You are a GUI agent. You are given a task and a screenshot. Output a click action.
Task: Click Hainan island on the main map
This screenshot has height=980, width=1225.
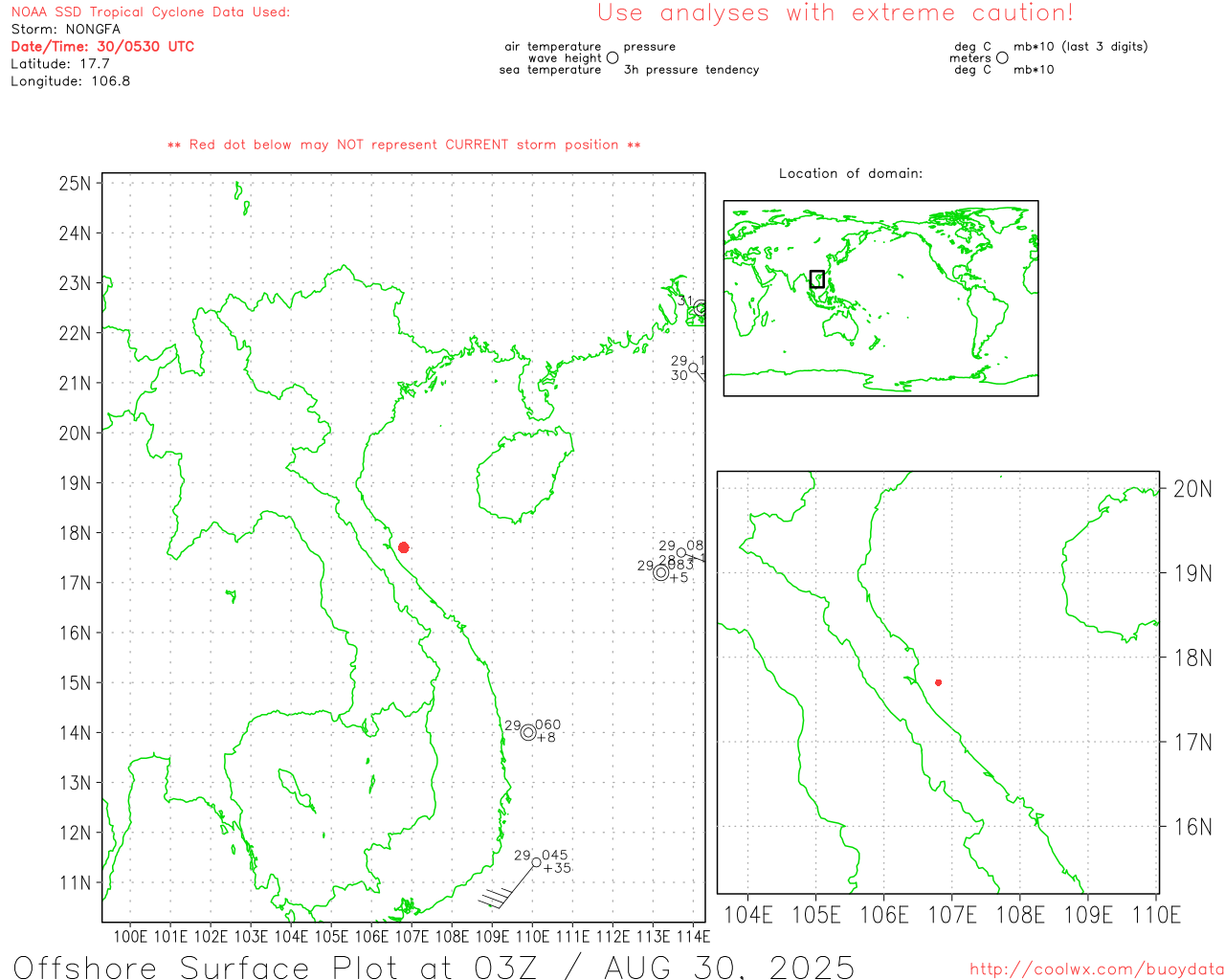pos(524,476)
